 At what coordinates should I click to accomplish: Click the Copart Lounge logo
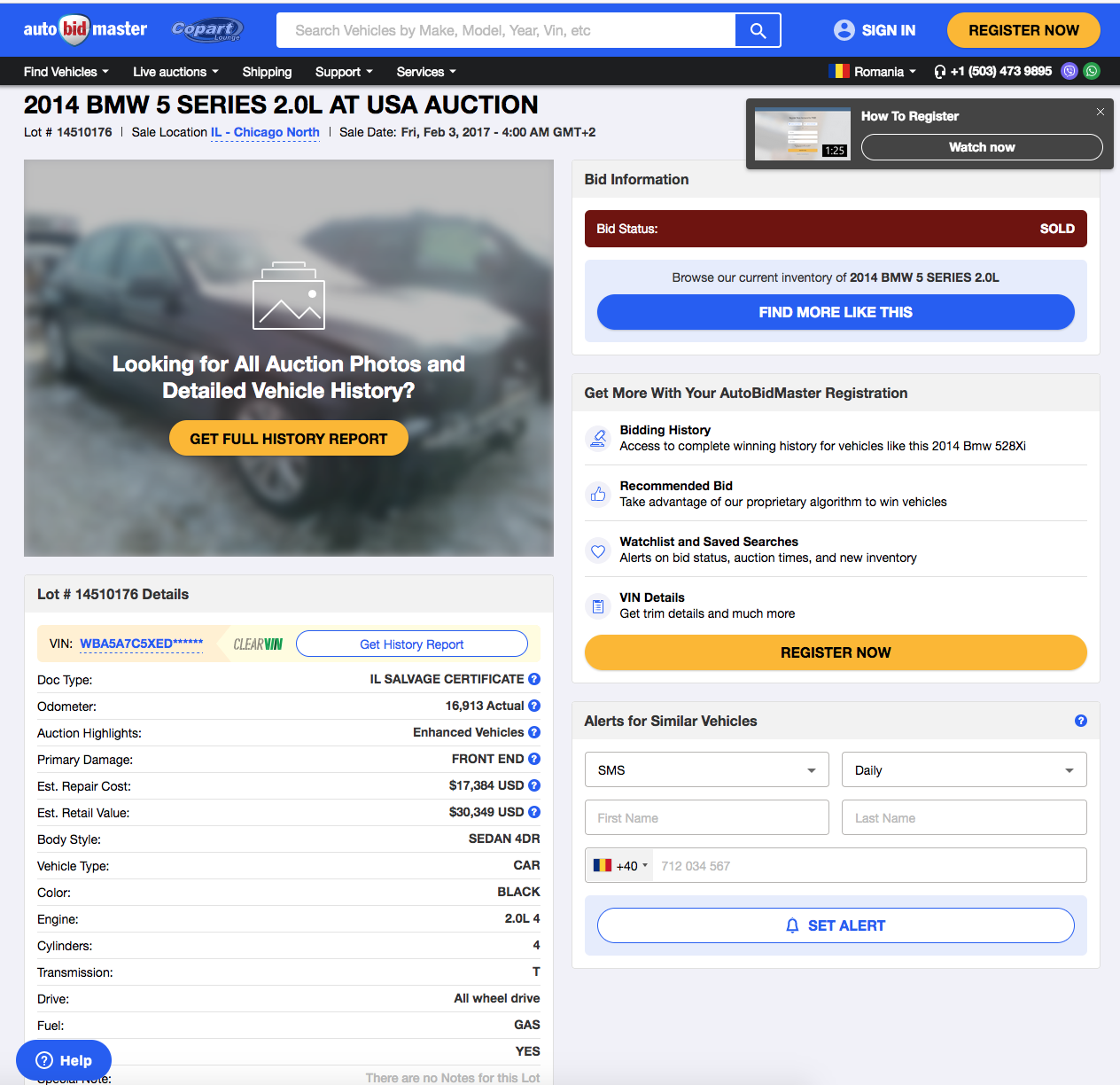207,29
